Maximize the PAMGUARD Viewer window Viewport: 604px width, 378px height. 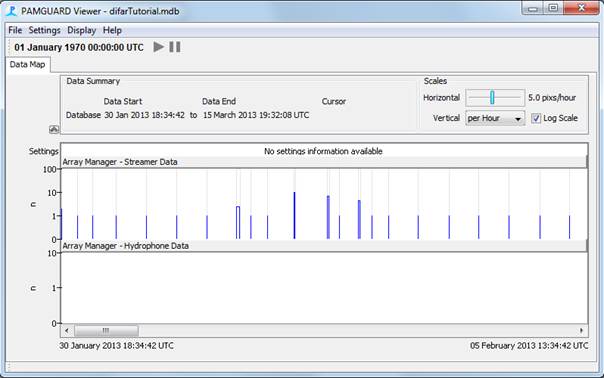click(x=553, y=8)
